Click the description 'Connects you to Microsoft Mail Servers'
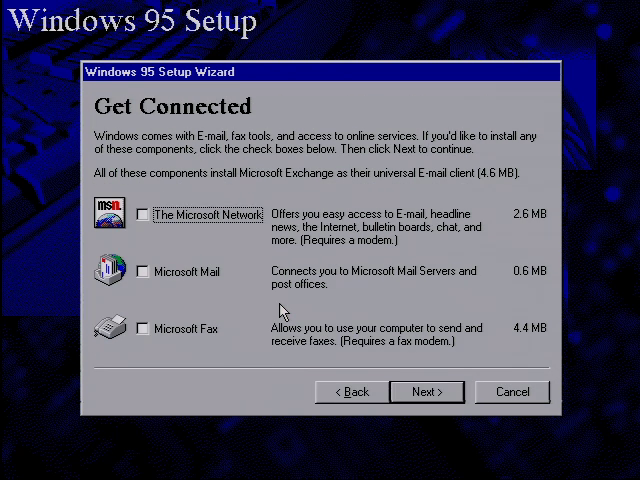The width and height of the screenshot is (640, 480). pyautogui.click(x=374, y=278)
